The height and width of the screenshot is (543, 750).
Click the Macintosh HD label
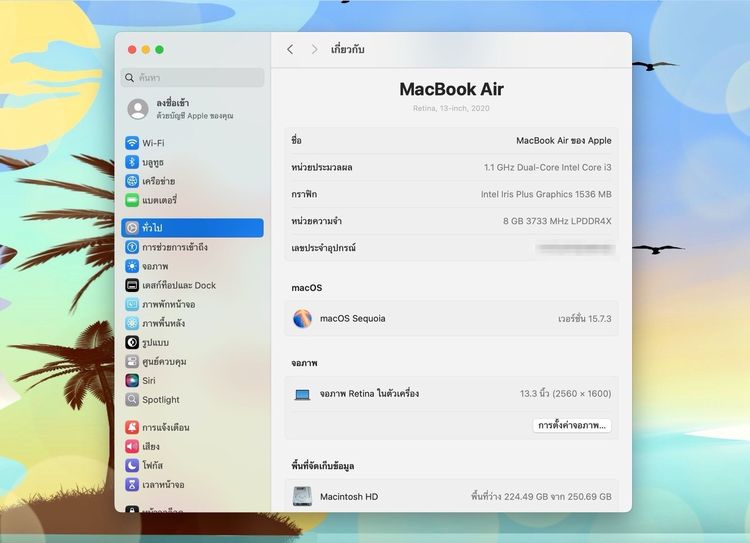click(x=349, y=497)
